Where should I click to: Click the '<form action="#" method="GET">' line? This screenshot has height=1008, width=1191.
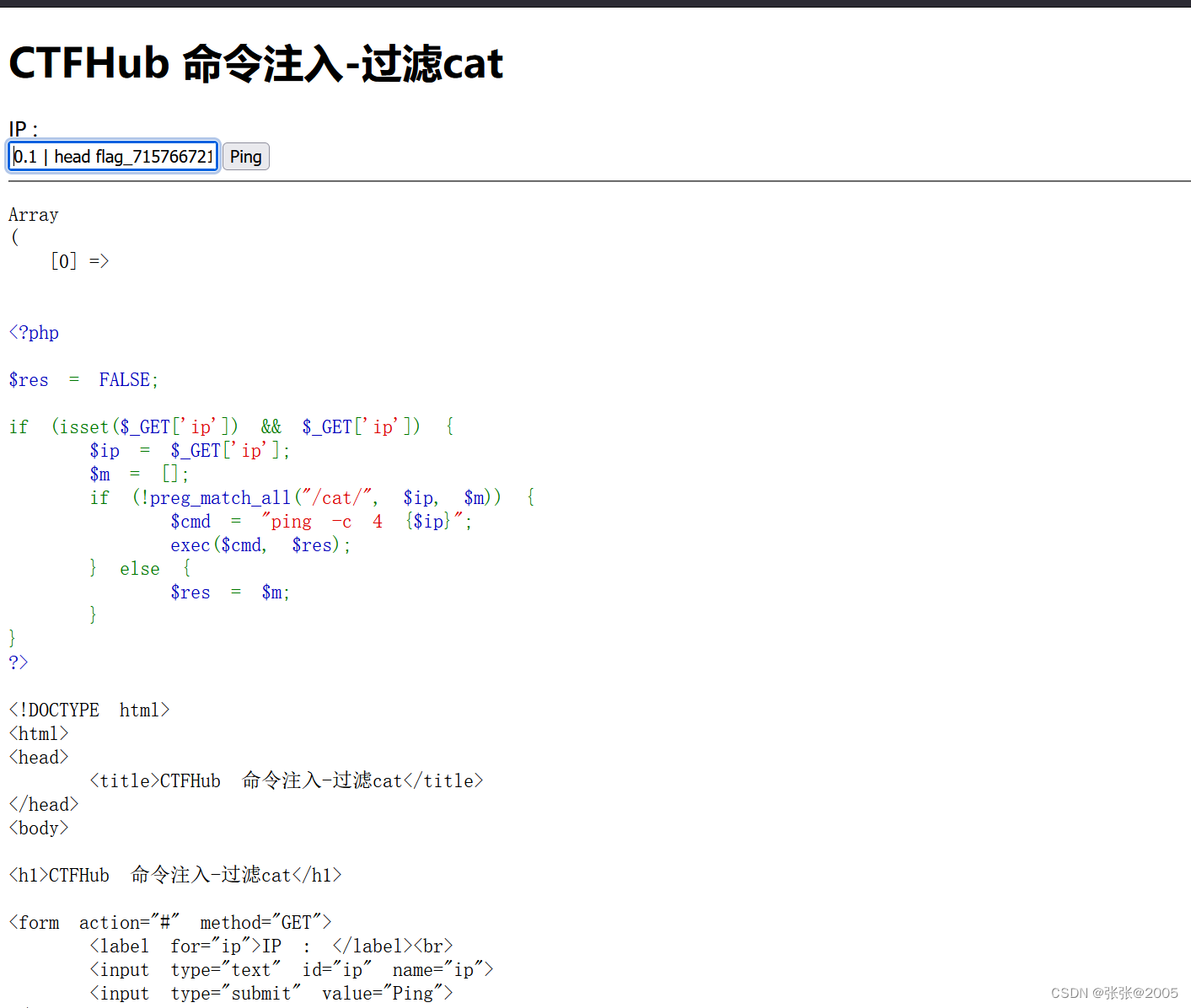pos(170,923)
